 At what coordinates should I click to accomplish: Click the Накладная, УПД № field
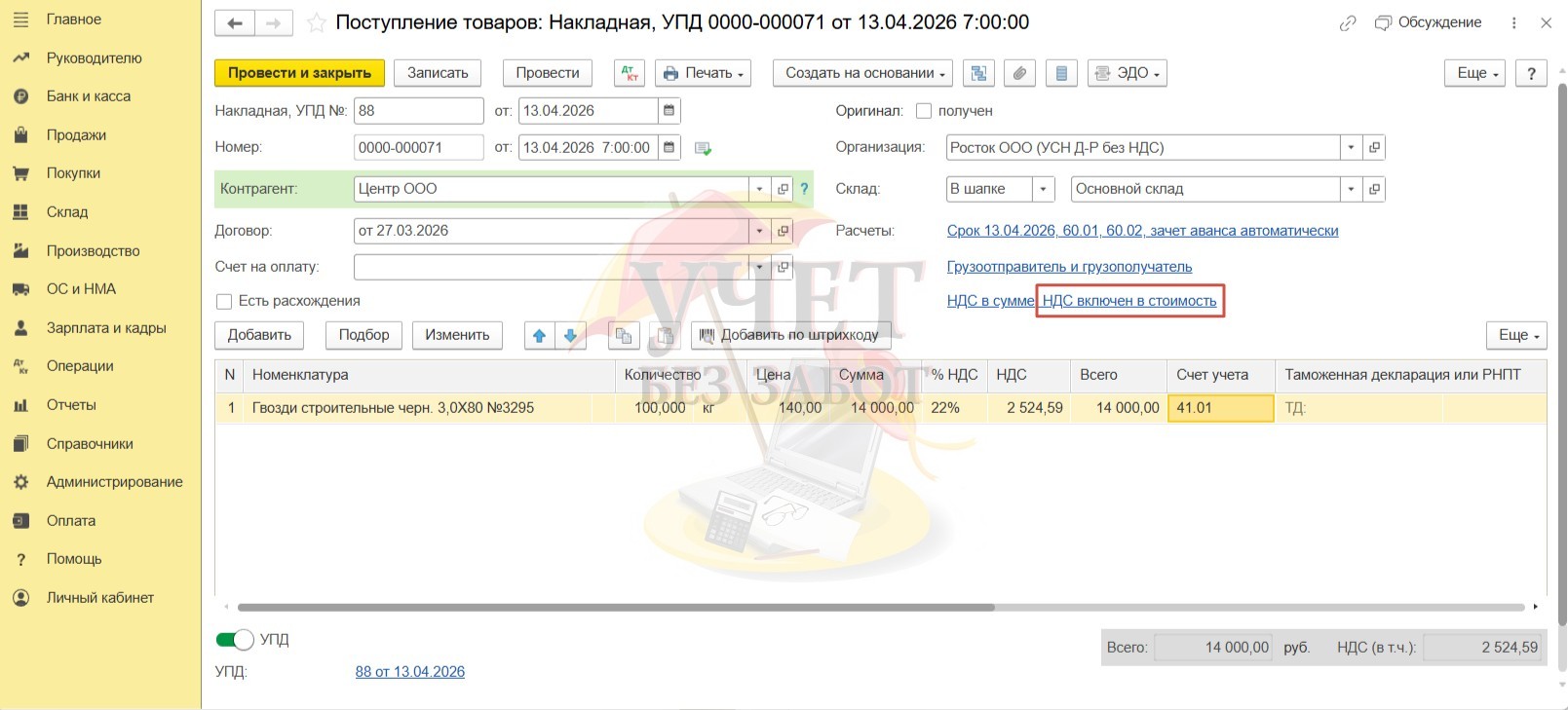point(419,111)
